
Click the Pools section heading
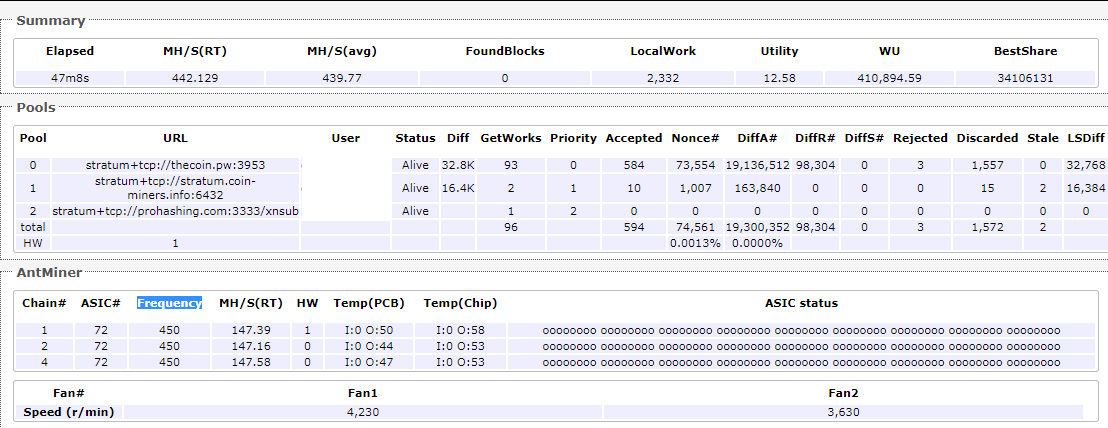coord(36,107)
